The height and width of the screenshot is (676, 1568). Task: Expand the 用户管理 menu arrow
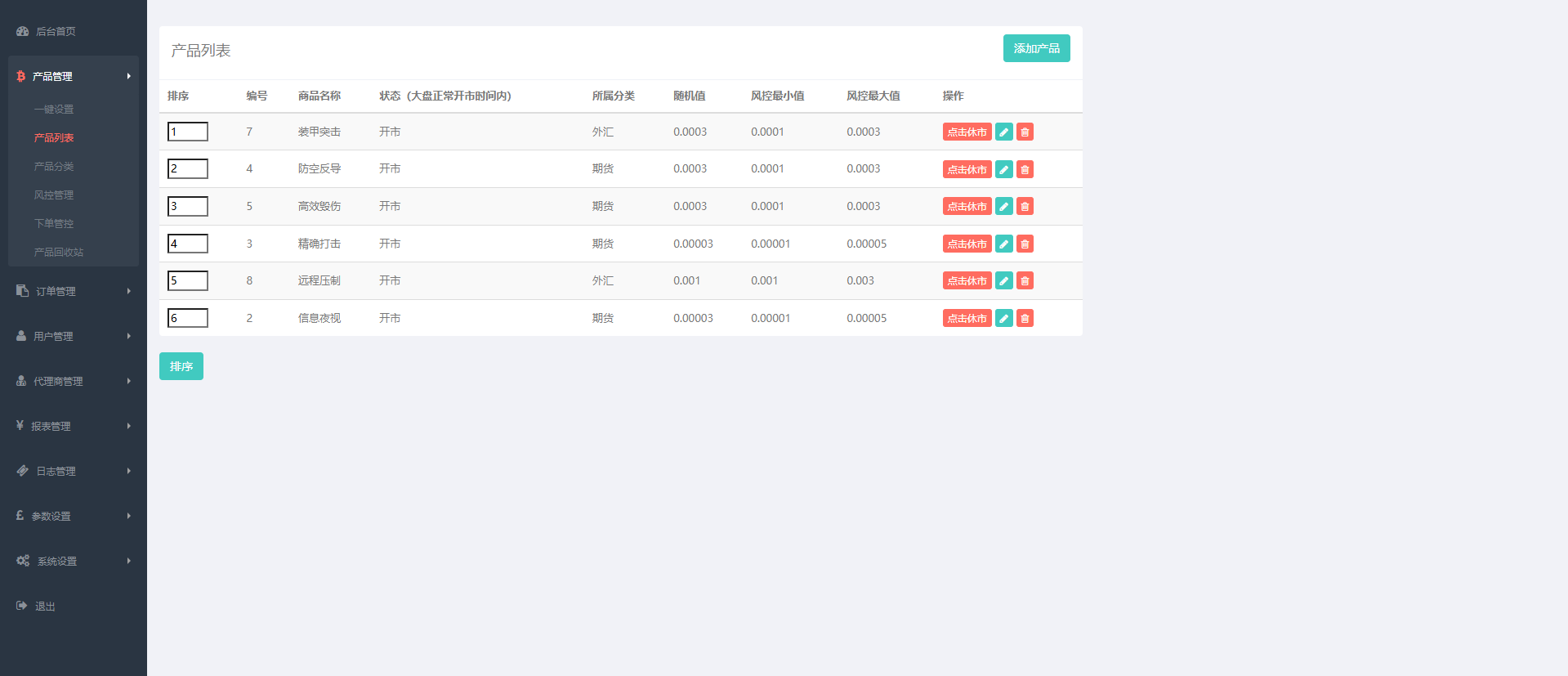[x=128, y=336]
